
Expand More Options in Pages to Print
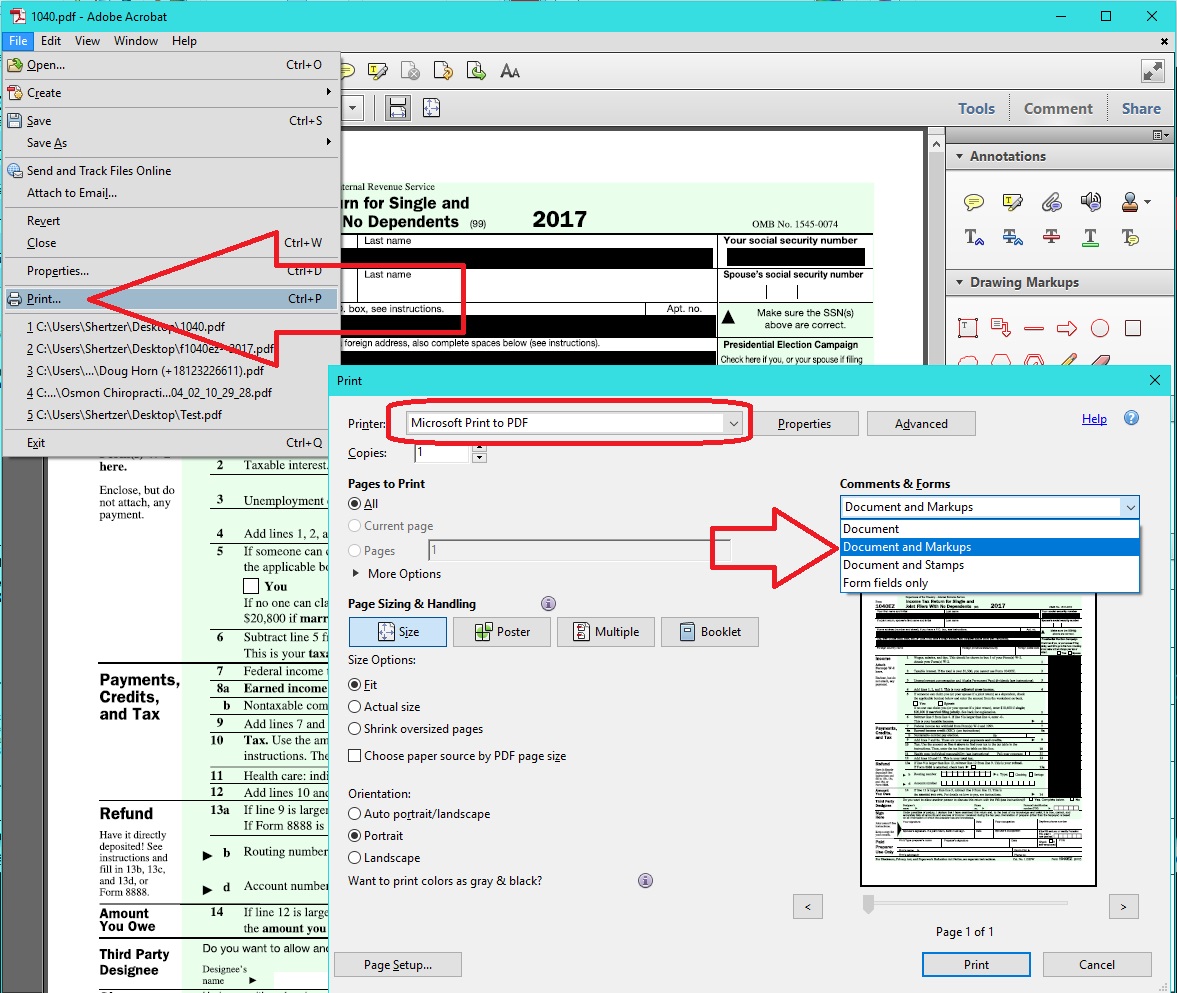(x=356, y=573)
